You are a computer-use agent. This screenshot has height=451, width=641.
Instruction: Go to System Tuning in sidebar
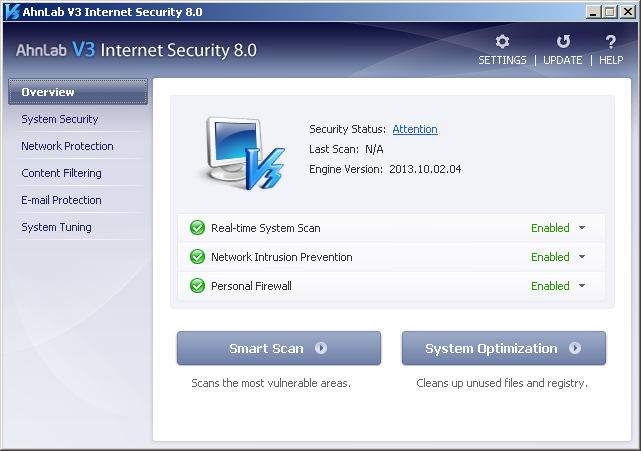56,227
